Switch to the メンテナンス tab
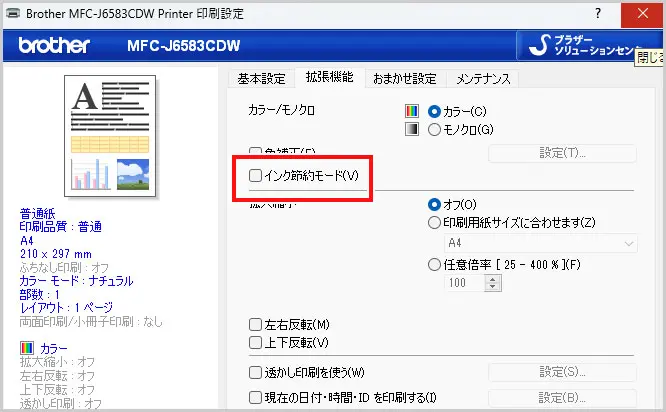The width and height of the screenshot is (666, 412). tap(483, 79)
